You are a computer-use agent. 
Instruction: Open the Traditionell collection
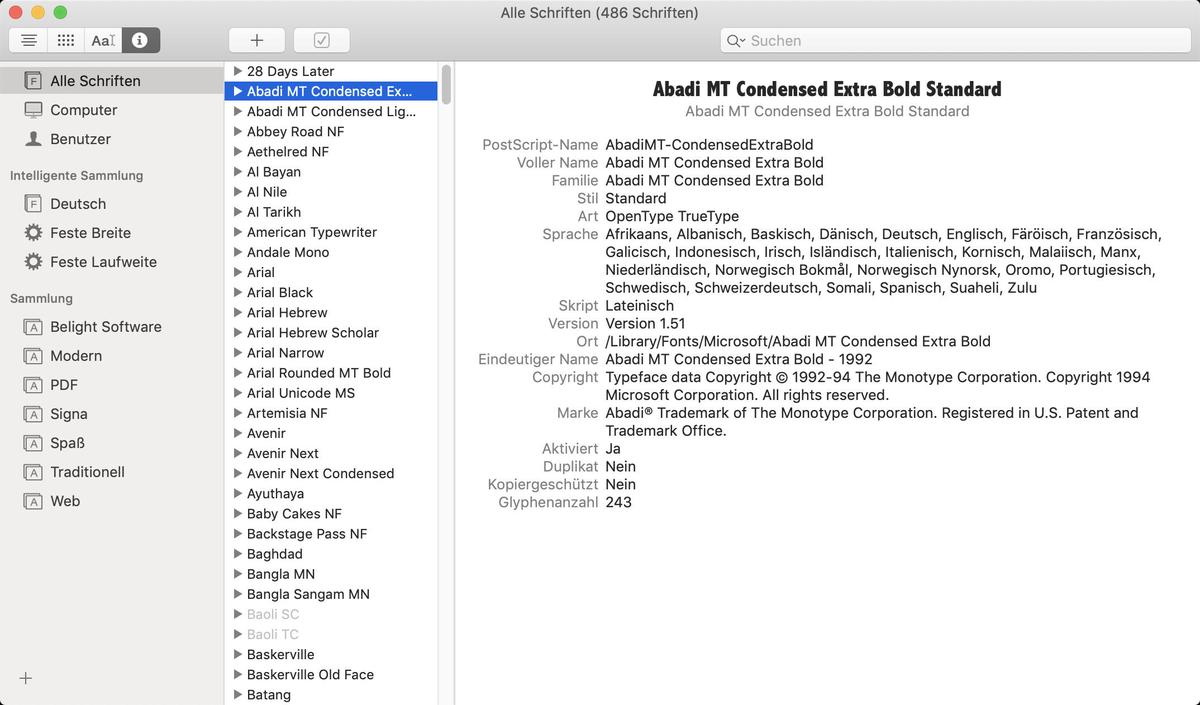(111, 472)
